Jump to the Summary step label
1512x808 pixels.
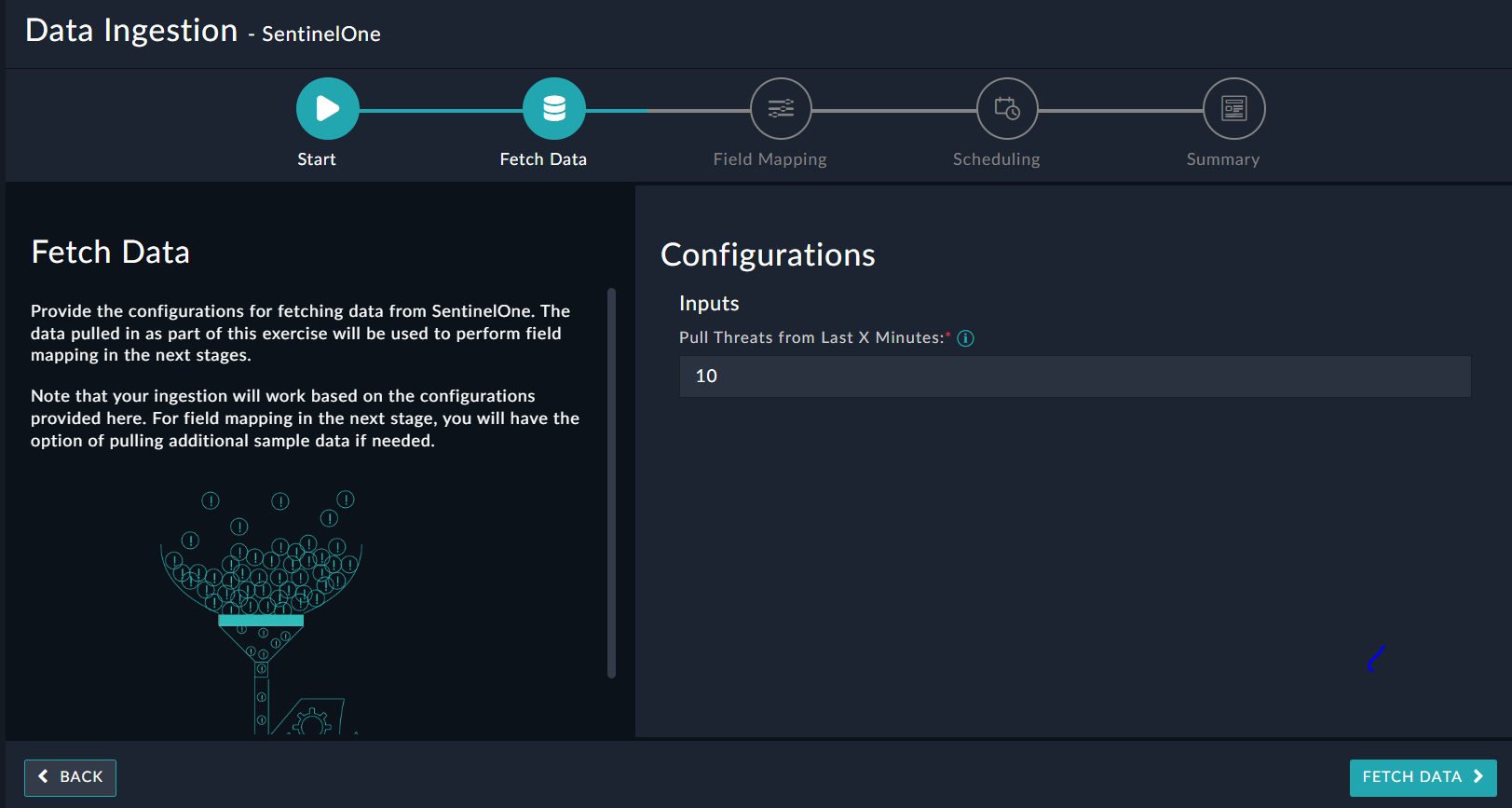1222,159
